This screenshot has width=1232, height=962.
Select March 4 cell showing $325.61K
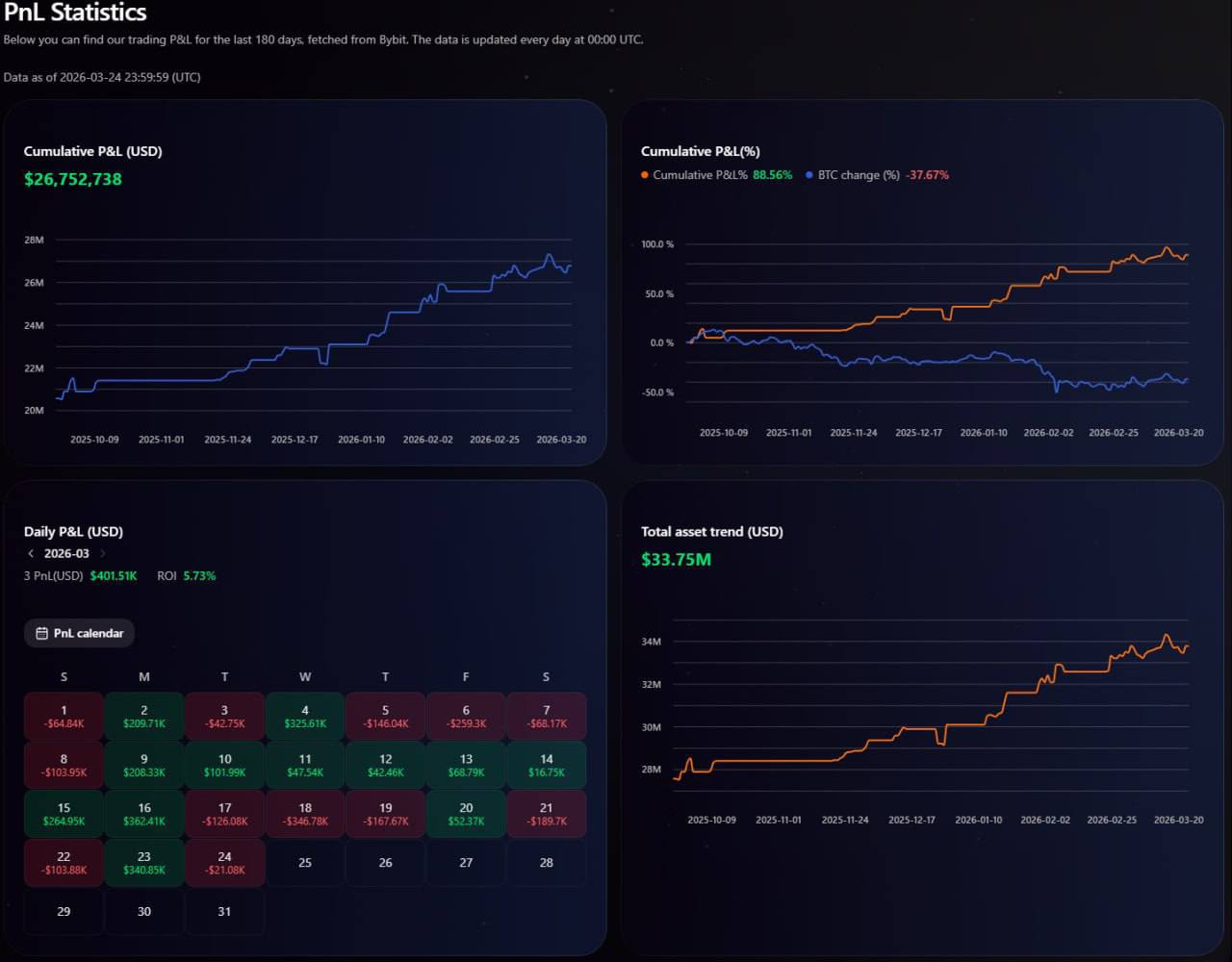(305, 717)
